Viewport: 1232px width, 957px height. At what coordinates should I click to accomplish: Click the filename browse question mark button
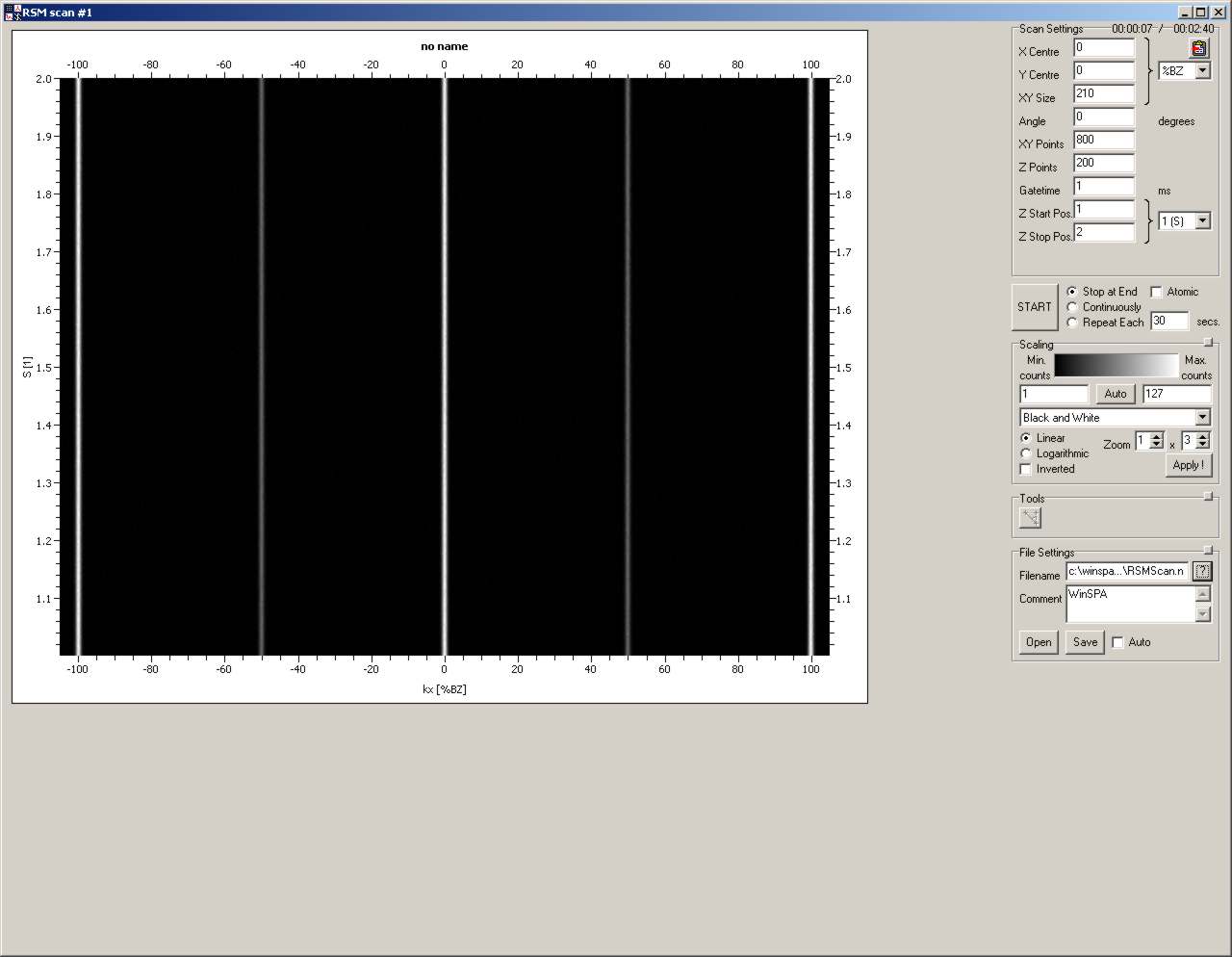1201,571
